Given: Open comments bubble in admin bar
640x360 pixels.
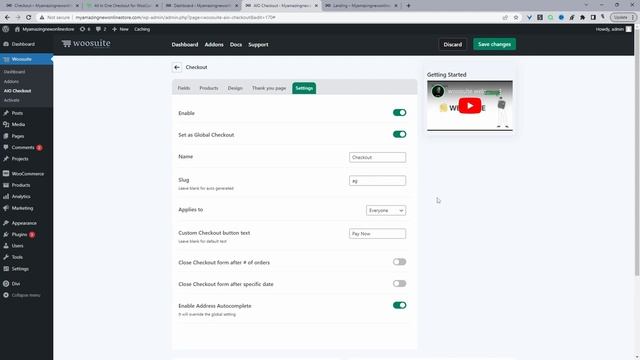Looking at the screenshot, I should [101, 29].
